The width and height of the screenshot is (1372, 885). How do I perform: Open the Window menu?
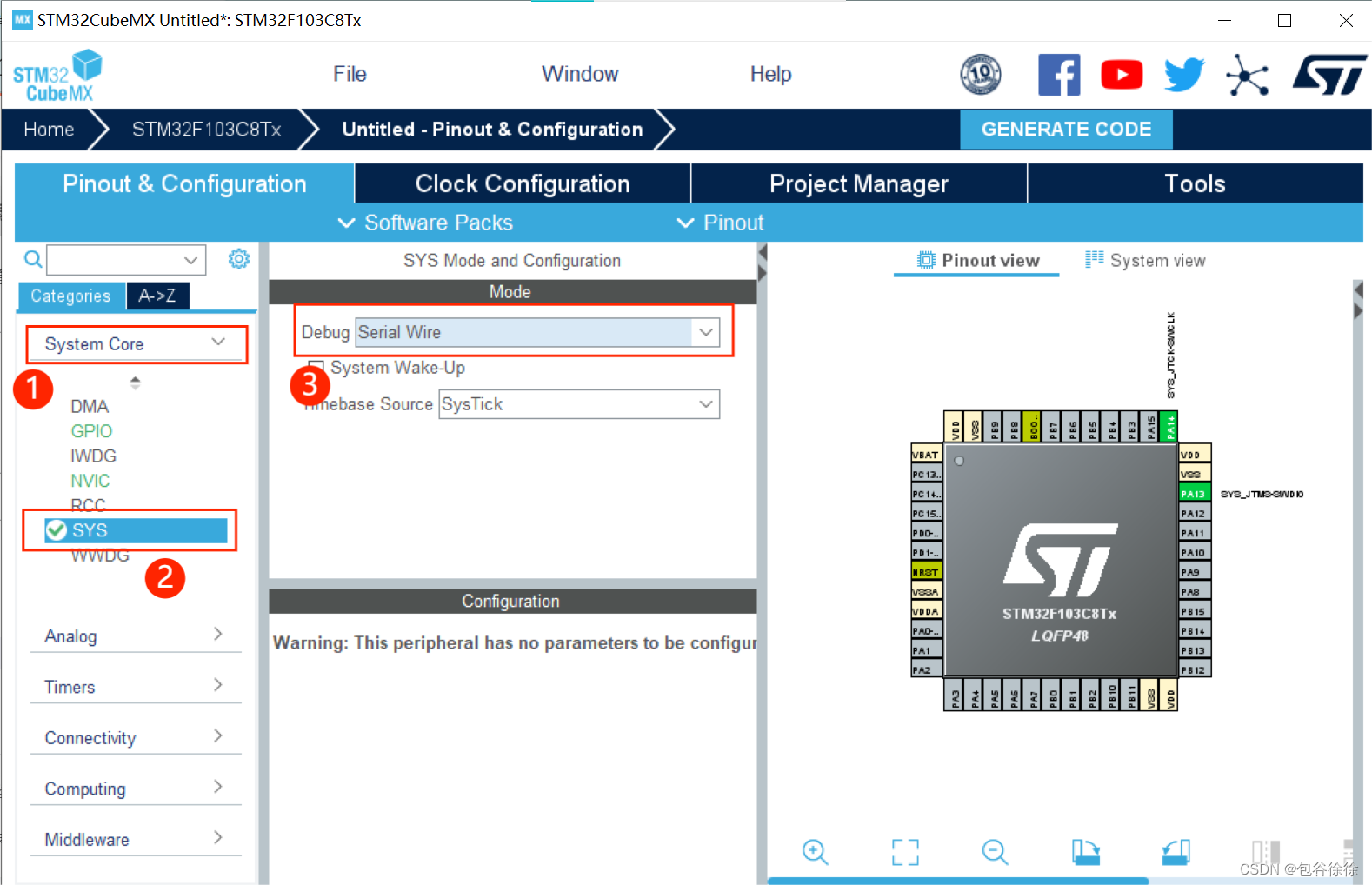tap(580, 74)
